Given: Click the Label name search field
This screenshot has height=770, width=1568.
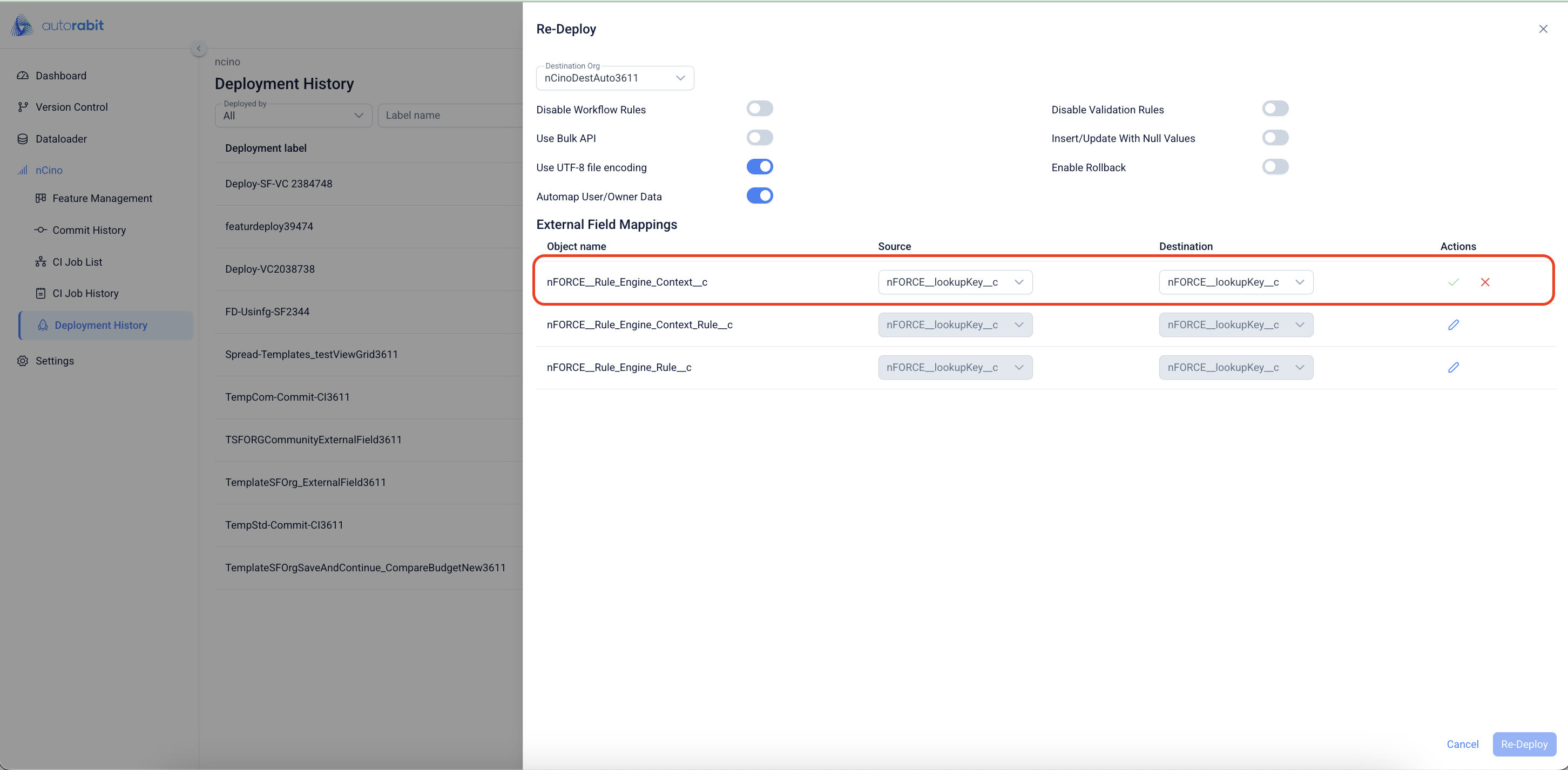Looking at the screenshot, I should coord(449,115).
